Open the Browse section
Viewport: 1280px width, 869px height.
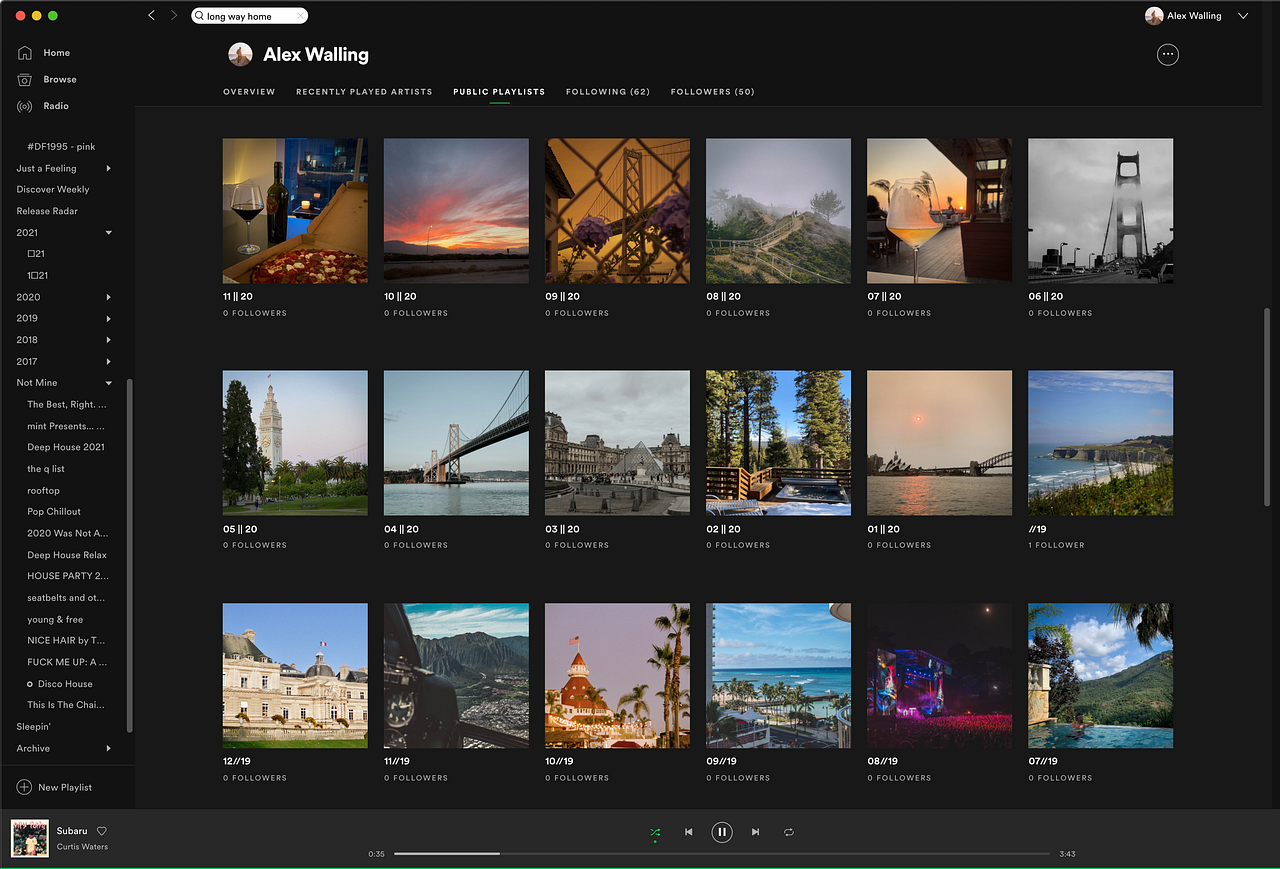pyautogui.click(x=60, y=79)
